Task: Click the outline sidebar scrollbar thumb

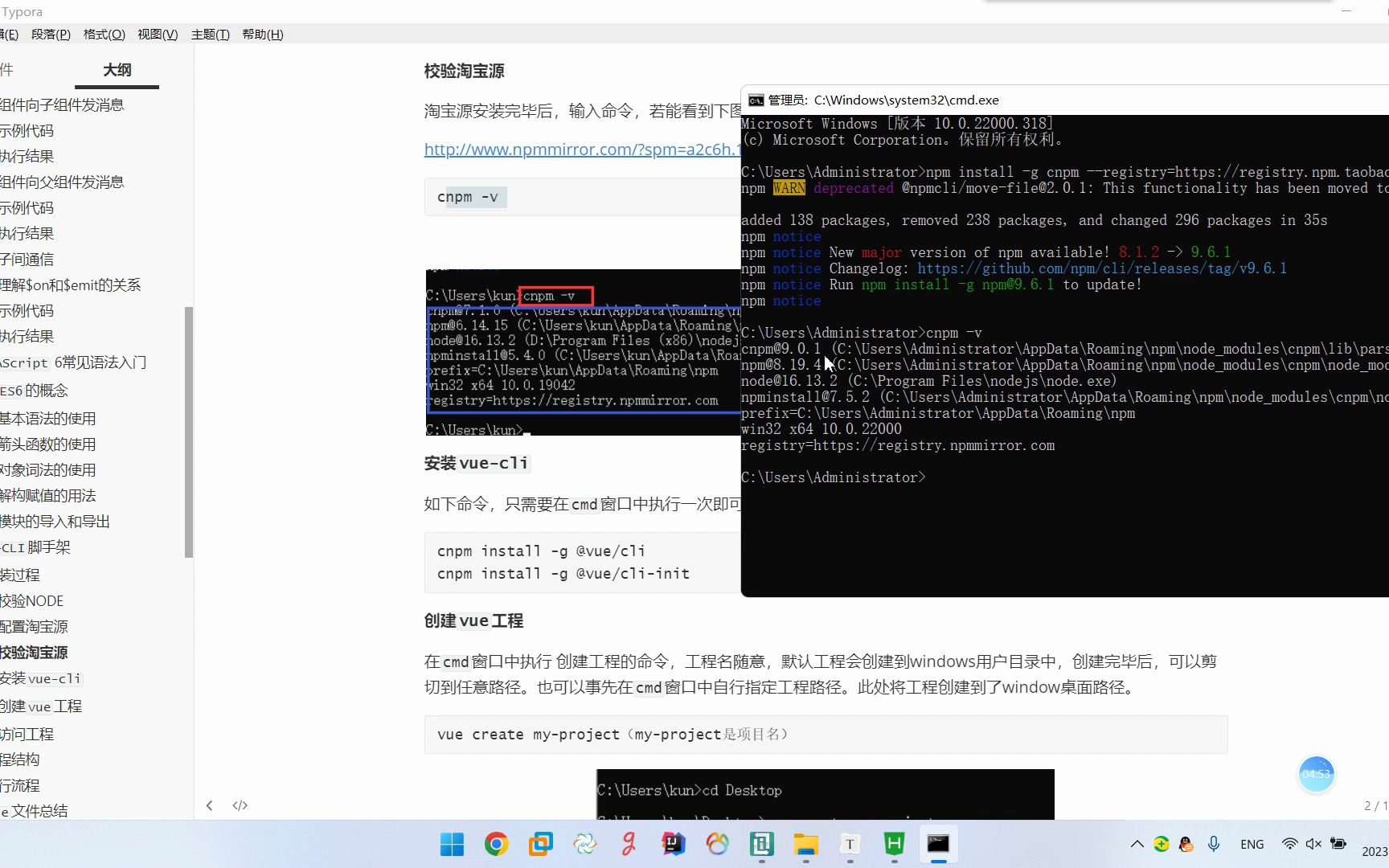Action: pos(189,432)
